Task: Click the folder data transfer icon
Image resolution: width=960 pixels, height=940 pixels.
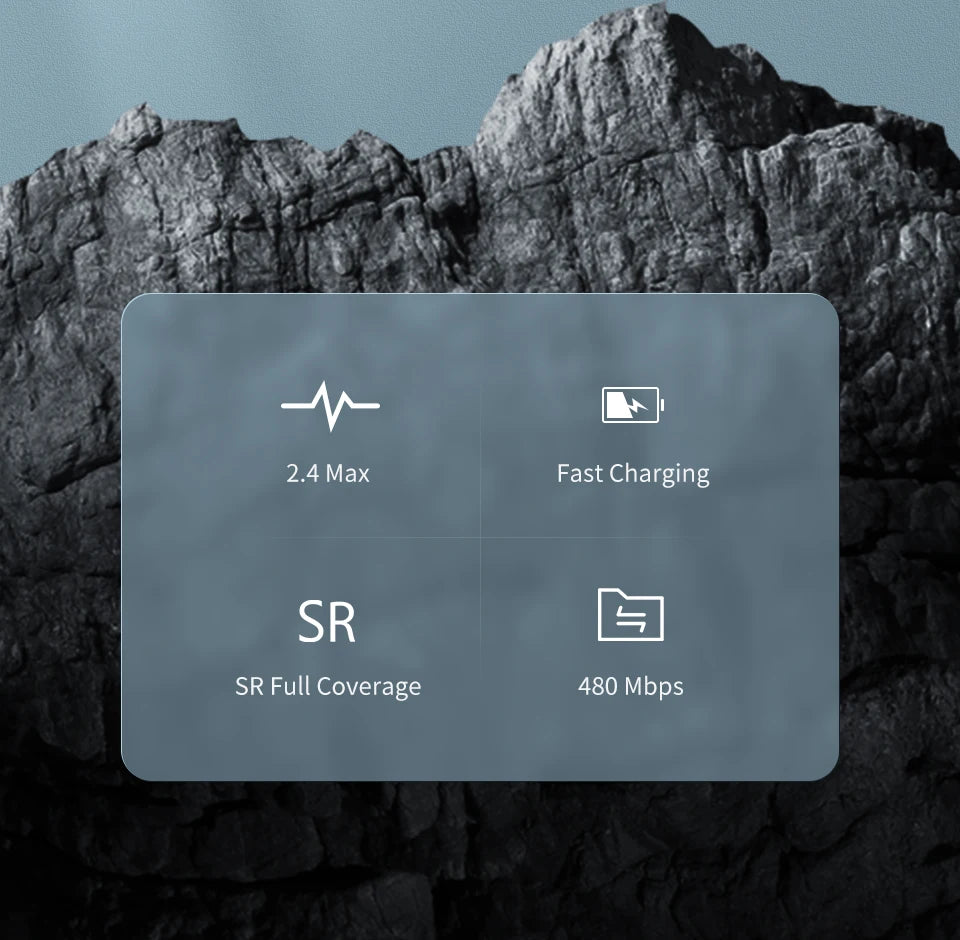Action: [x=630, y=615]
